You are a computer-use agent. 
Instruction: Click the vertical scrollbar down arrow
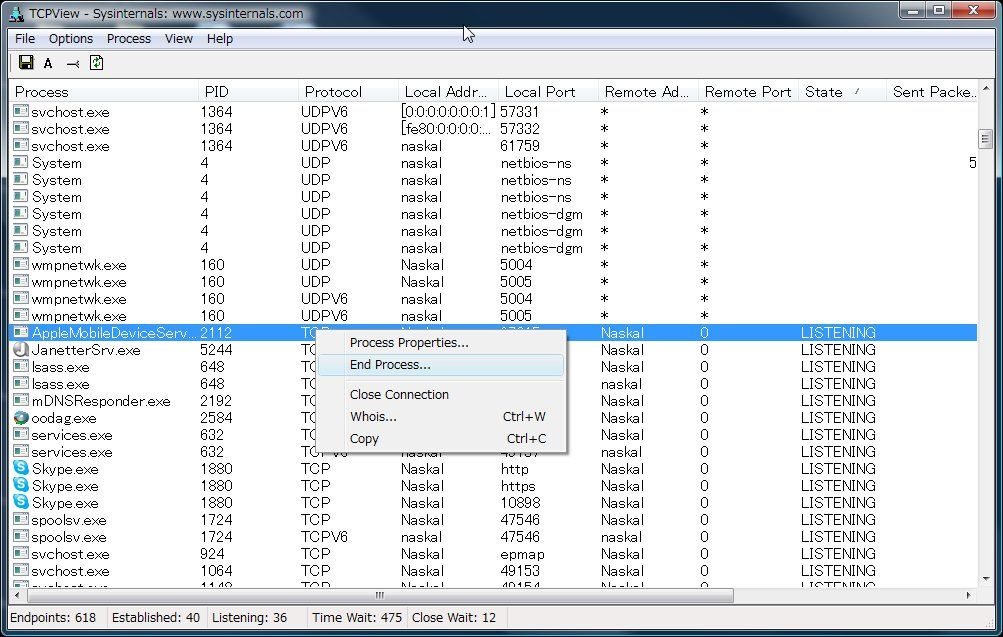point(986,579)
